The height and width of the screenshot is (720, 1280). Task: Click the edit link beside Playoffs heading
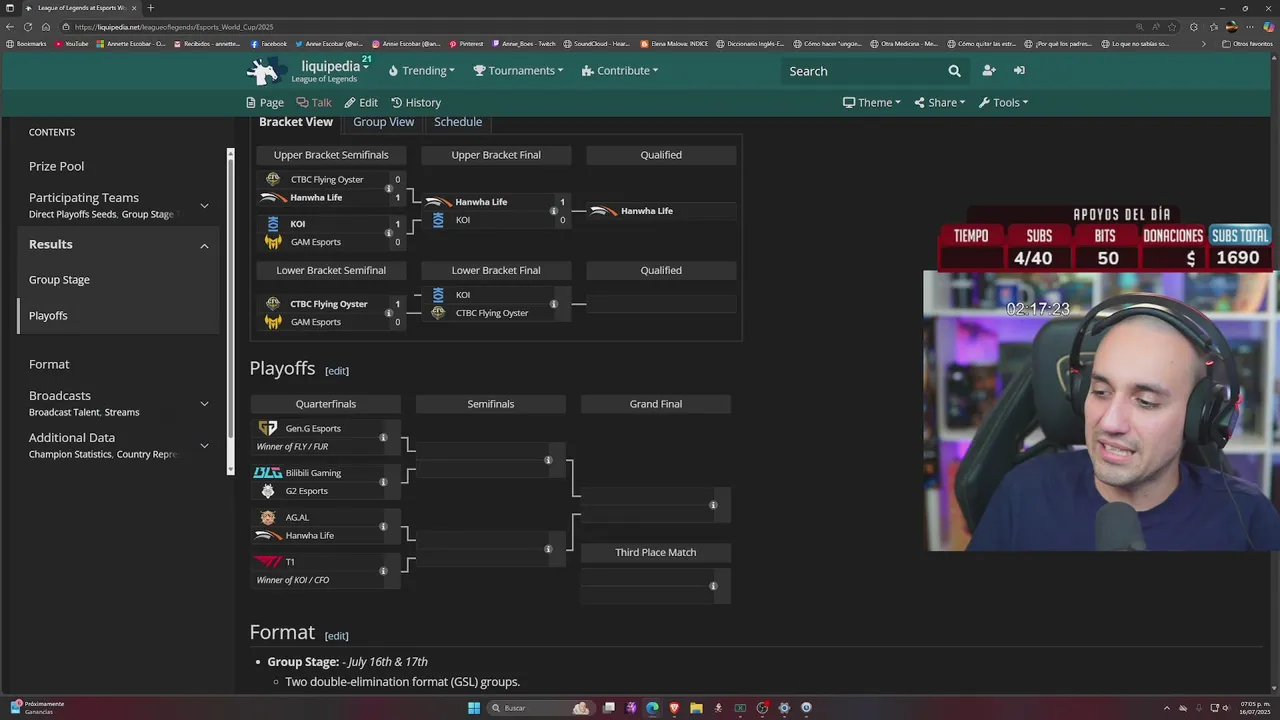tap(337, 371)
